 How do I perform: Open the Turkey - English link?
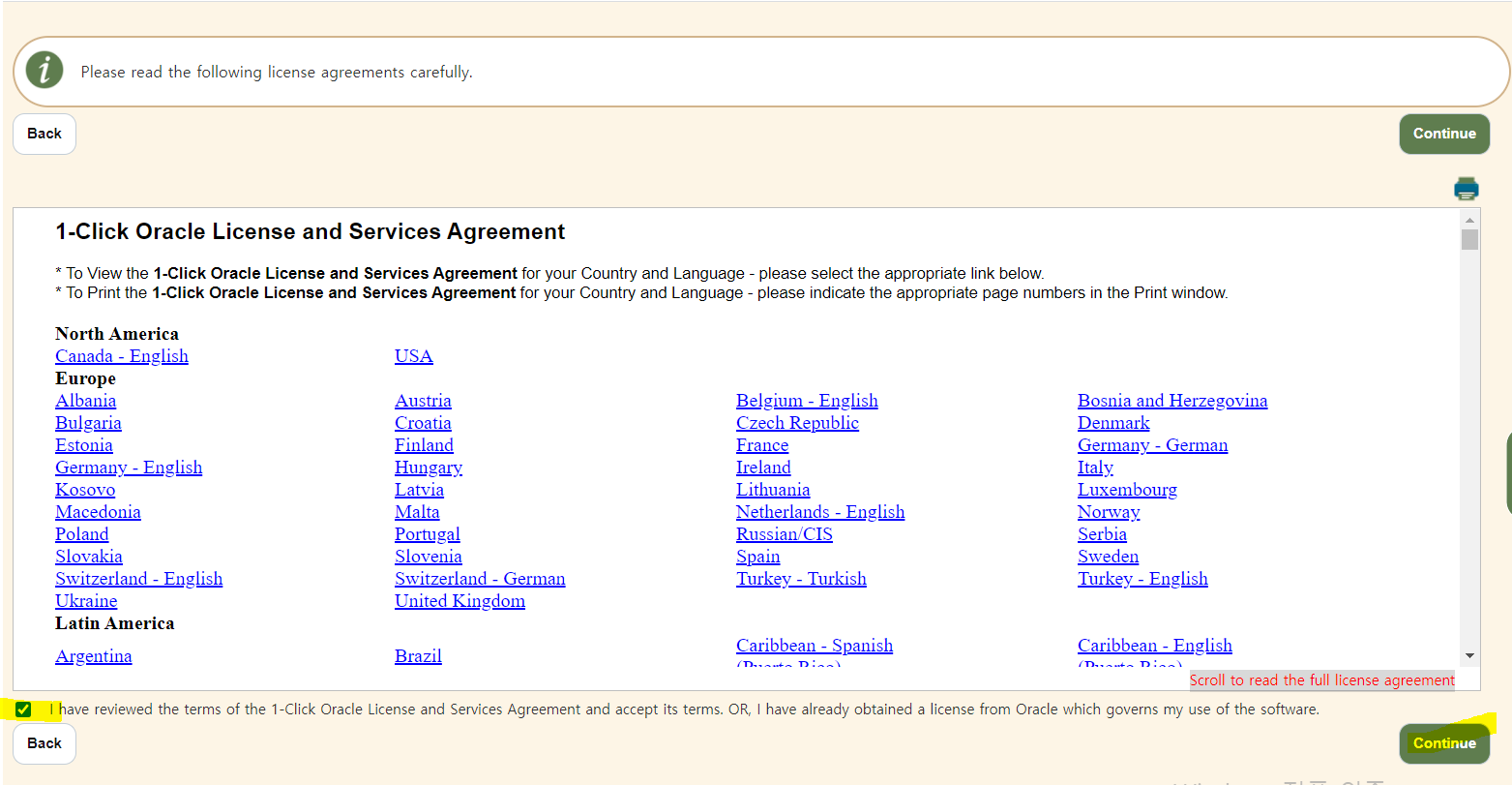[1142, 579]
